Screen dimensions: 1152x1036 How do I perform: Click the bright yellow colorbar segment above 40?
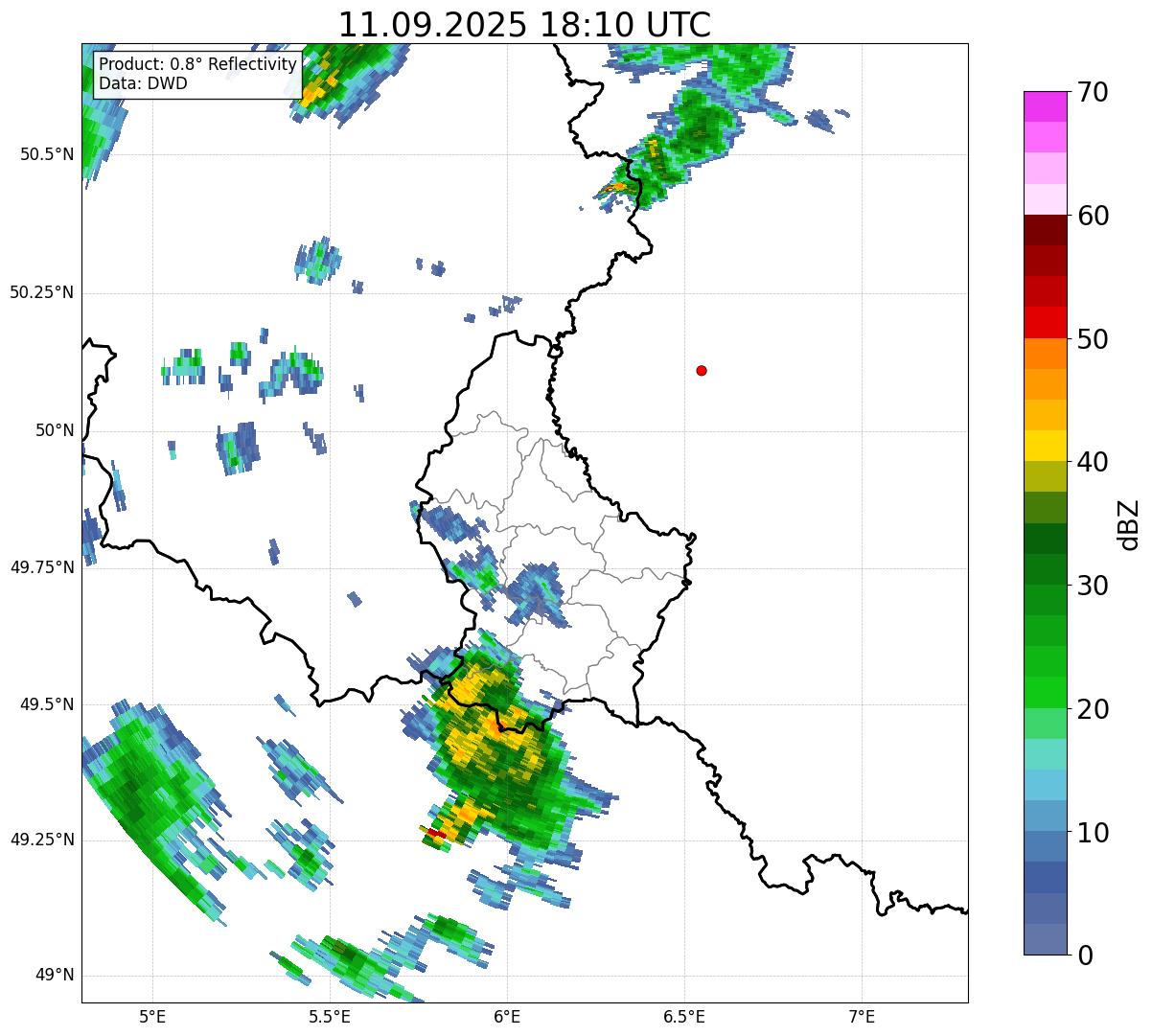point(1046,446)
